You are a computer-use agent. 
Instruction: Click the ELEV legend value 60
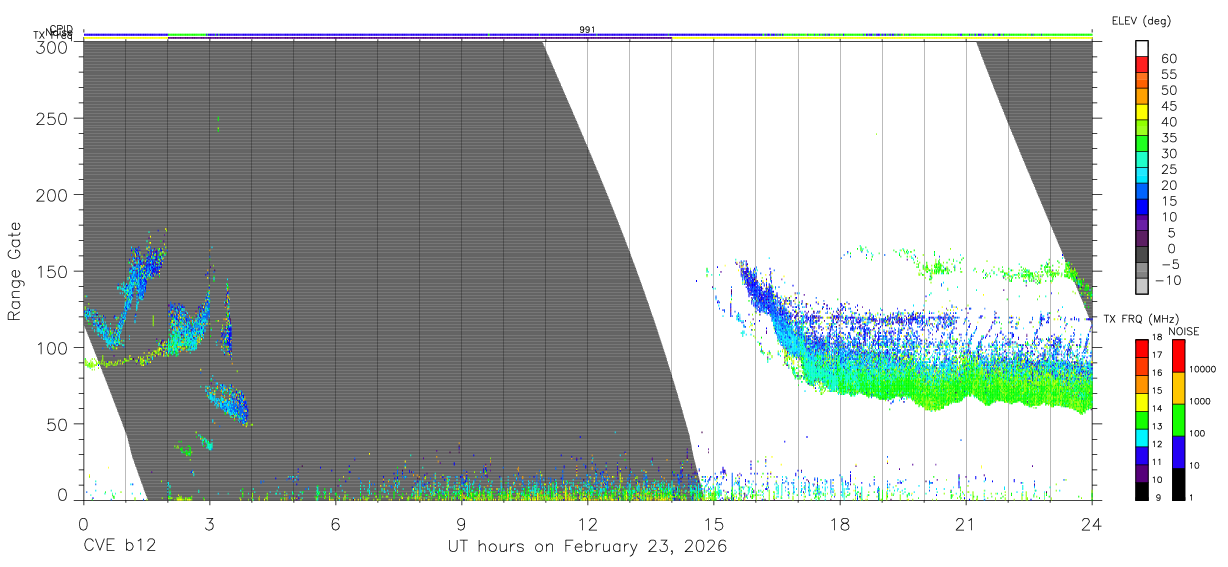1168,59
